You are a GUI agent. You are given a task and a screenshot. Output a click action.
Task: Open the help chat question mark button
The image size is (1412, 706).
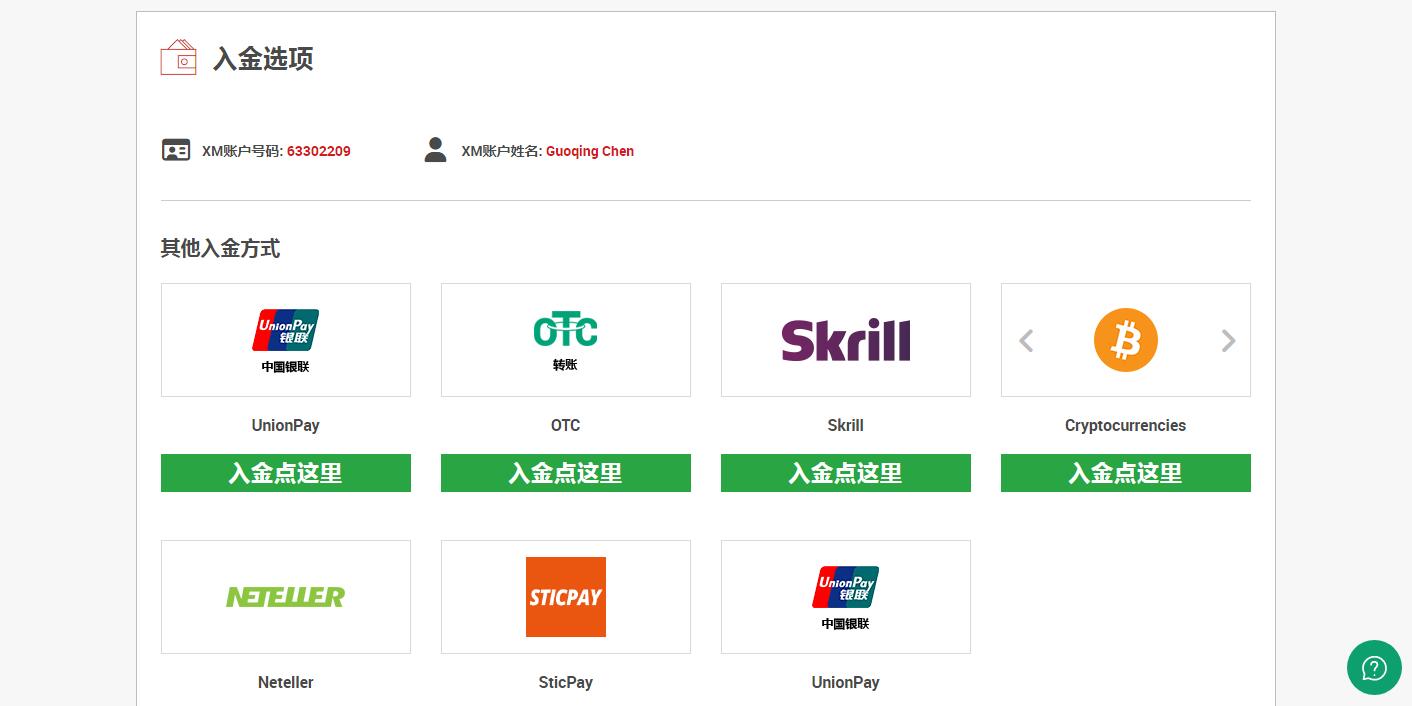1374,667
